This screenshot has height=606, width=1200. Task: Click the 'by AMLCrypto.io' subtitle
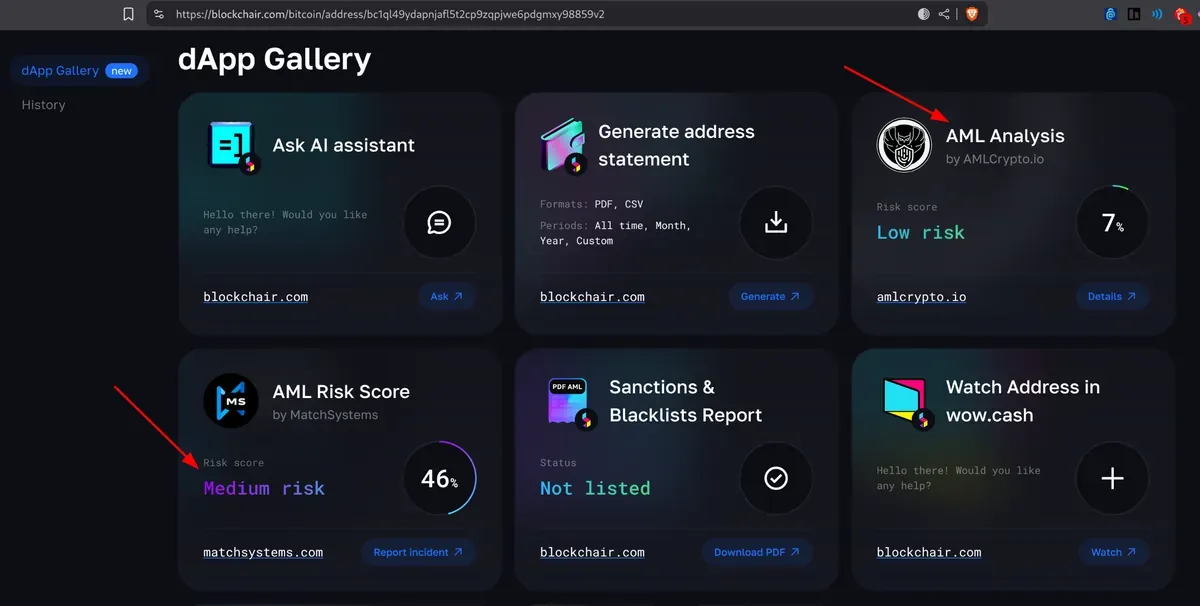pyautogui.click(x=995, y=159)
